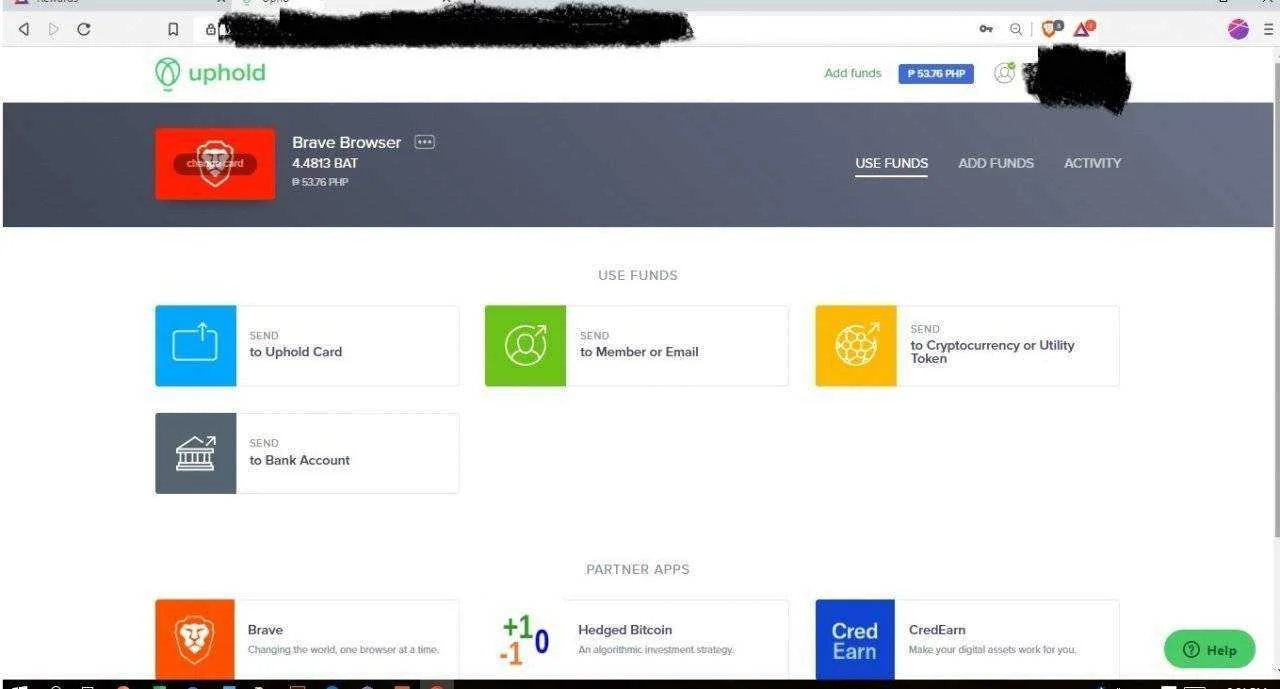Viewport: 1280px width, 689px height.
Task: Open the browser hamburger menu
Action: click(x=1268, y=29)
